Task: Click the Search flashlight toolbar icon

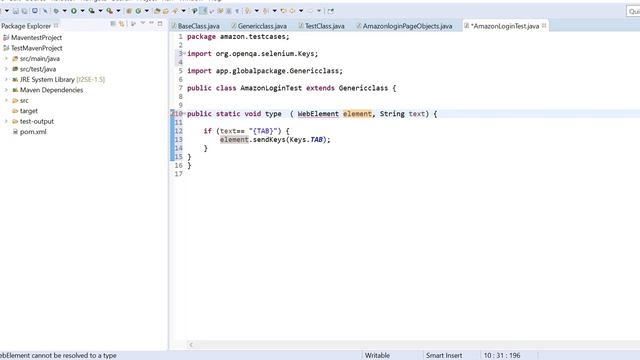Action: [175, 11]
